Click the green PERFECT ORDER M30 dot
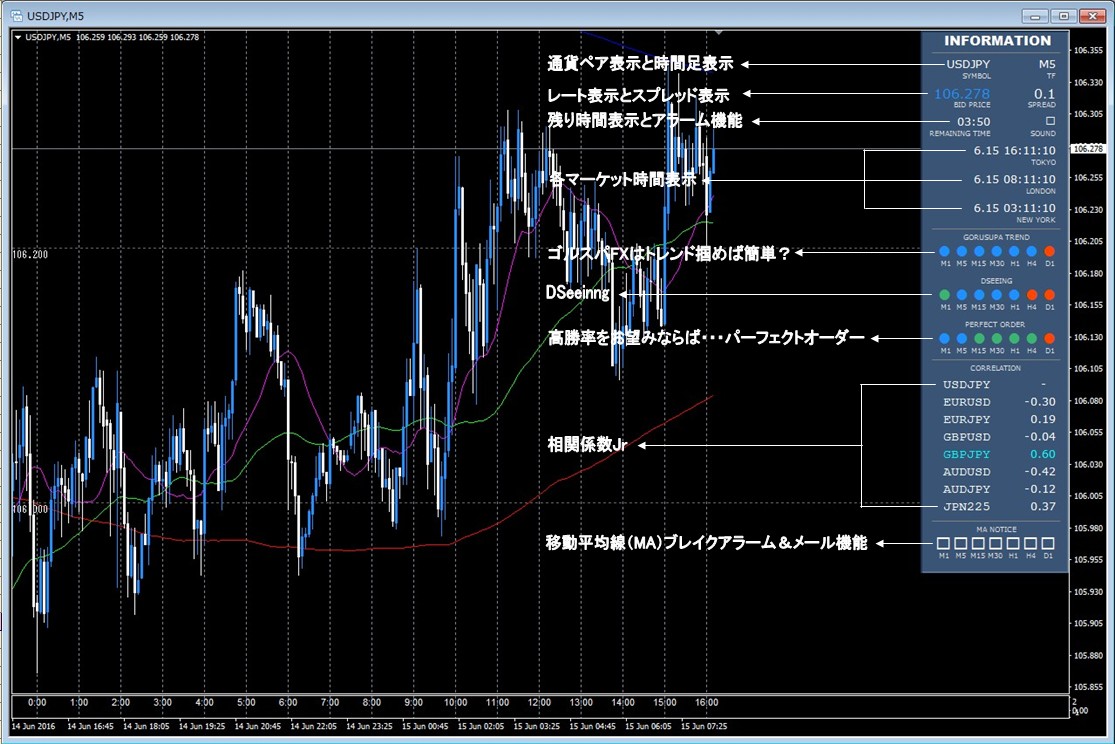Viewport: 1115px width, 744px height. pyautogui.click(x=996, y=339)
